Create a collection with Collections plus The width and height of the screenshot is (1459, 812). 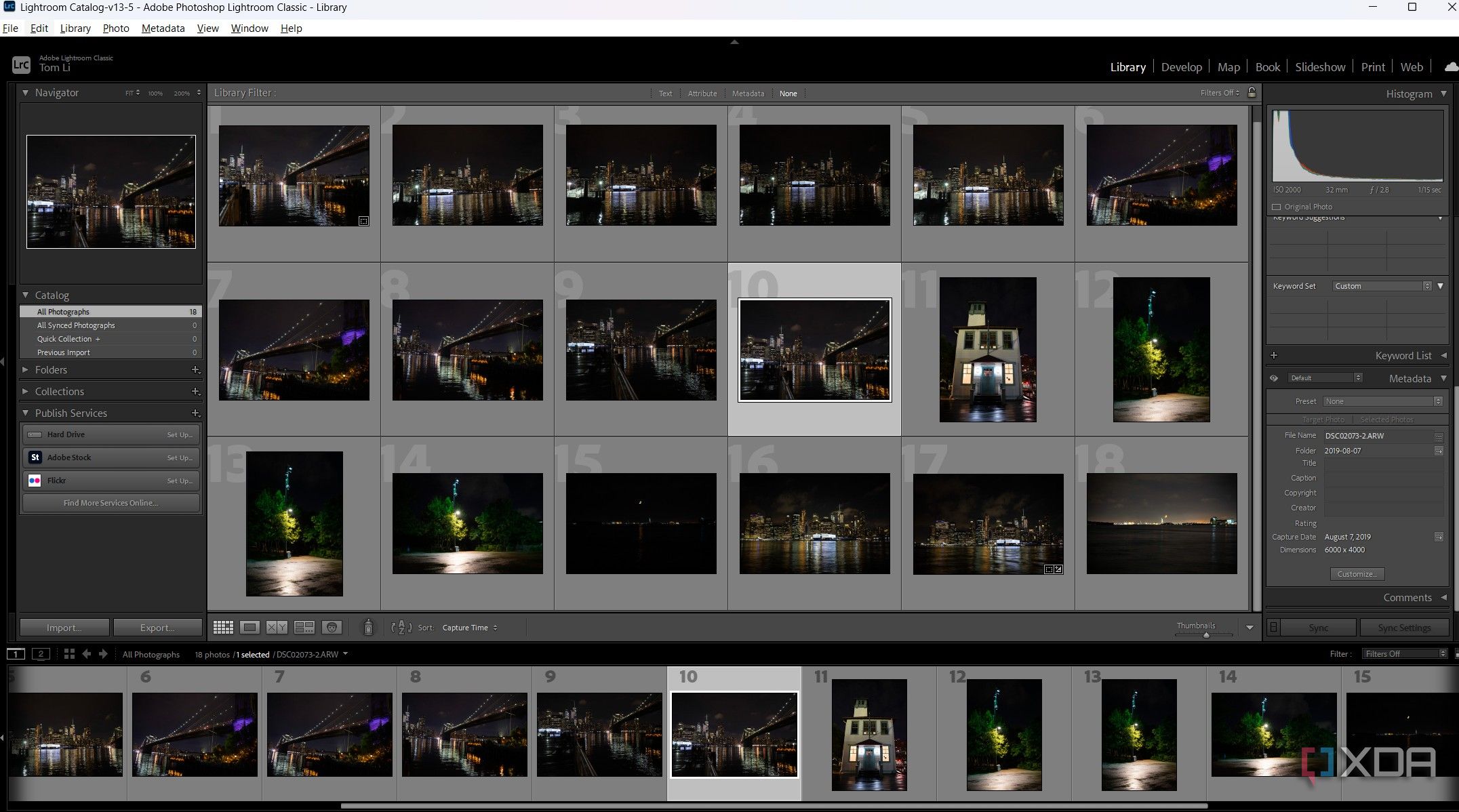195,392
